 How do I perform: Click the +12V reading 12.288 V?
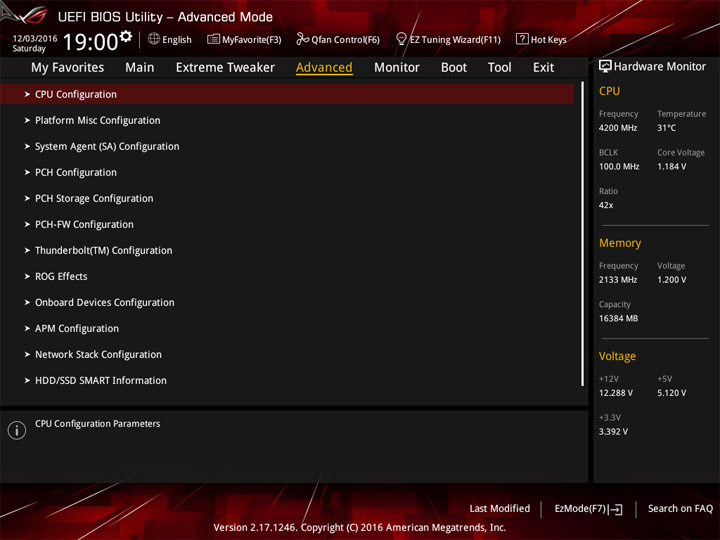pos(615,393)
